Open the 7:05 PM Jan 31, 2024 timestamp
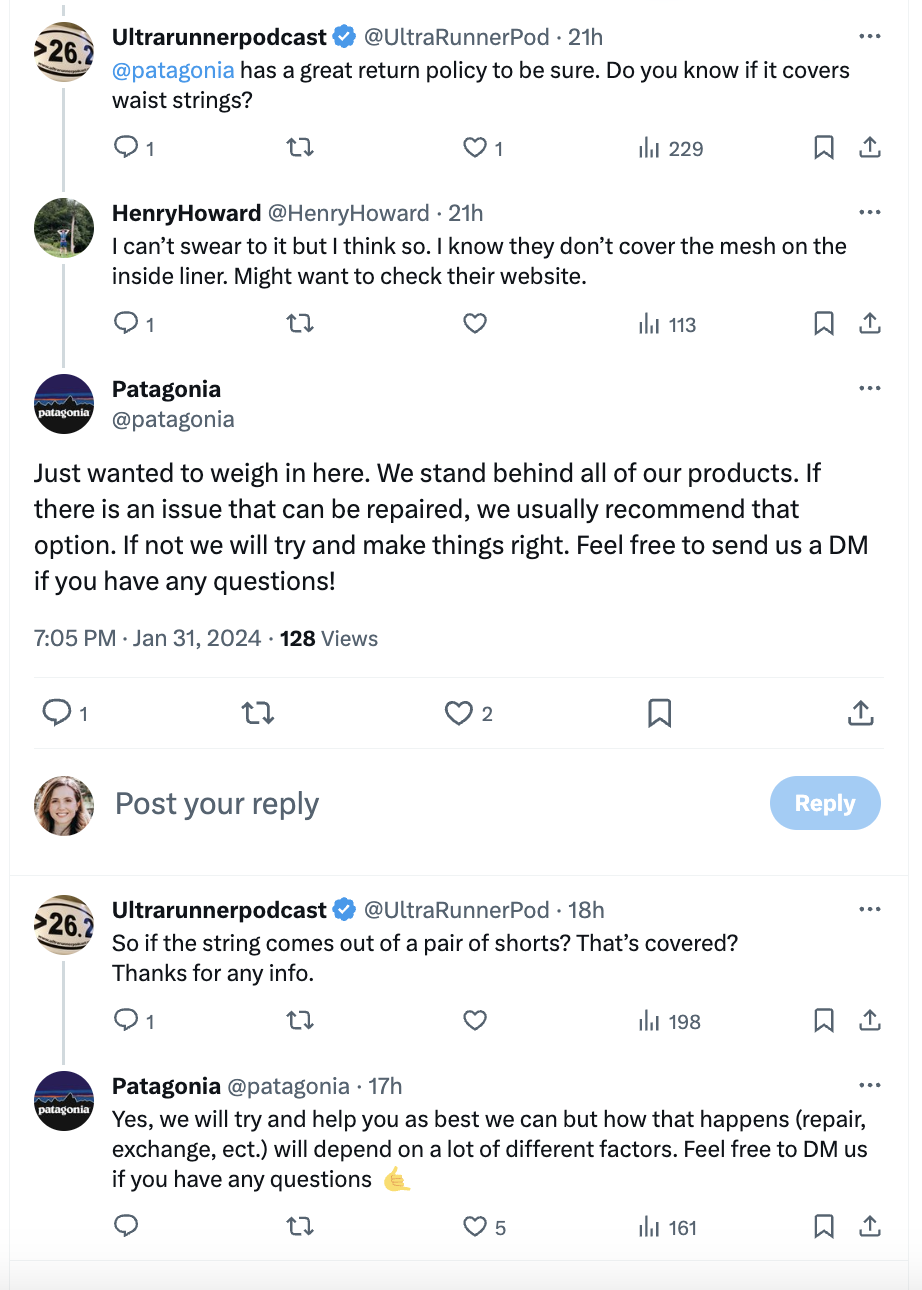Viewport: 922px width, 1290px height. coord(148,638)
